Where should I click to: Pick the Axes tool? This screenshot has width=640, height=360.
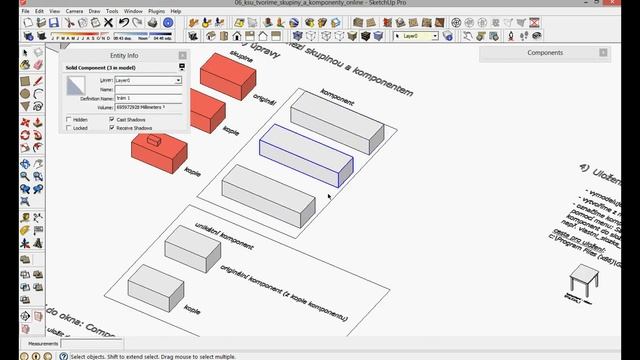click(x=25, y=244)
